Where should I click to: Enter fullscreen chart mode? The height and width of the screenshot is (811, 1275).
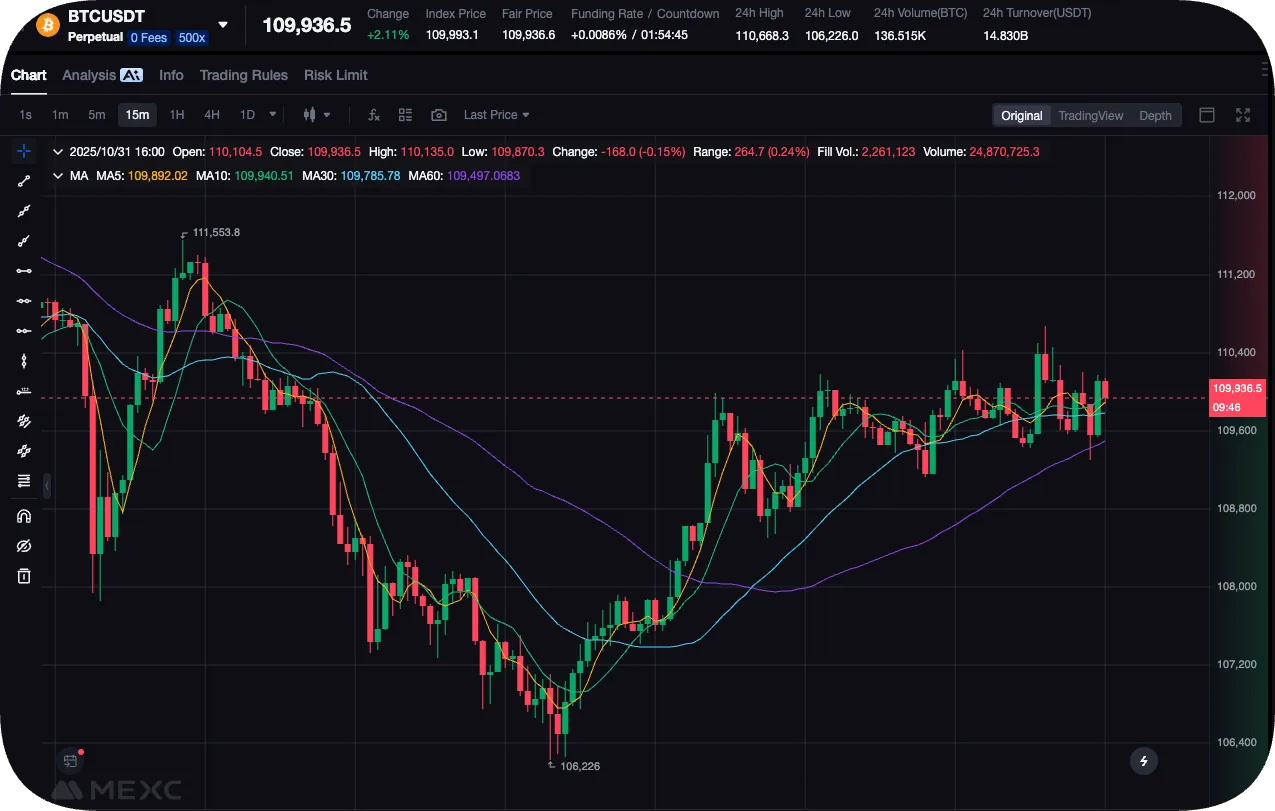click(x=1243, y=115)
